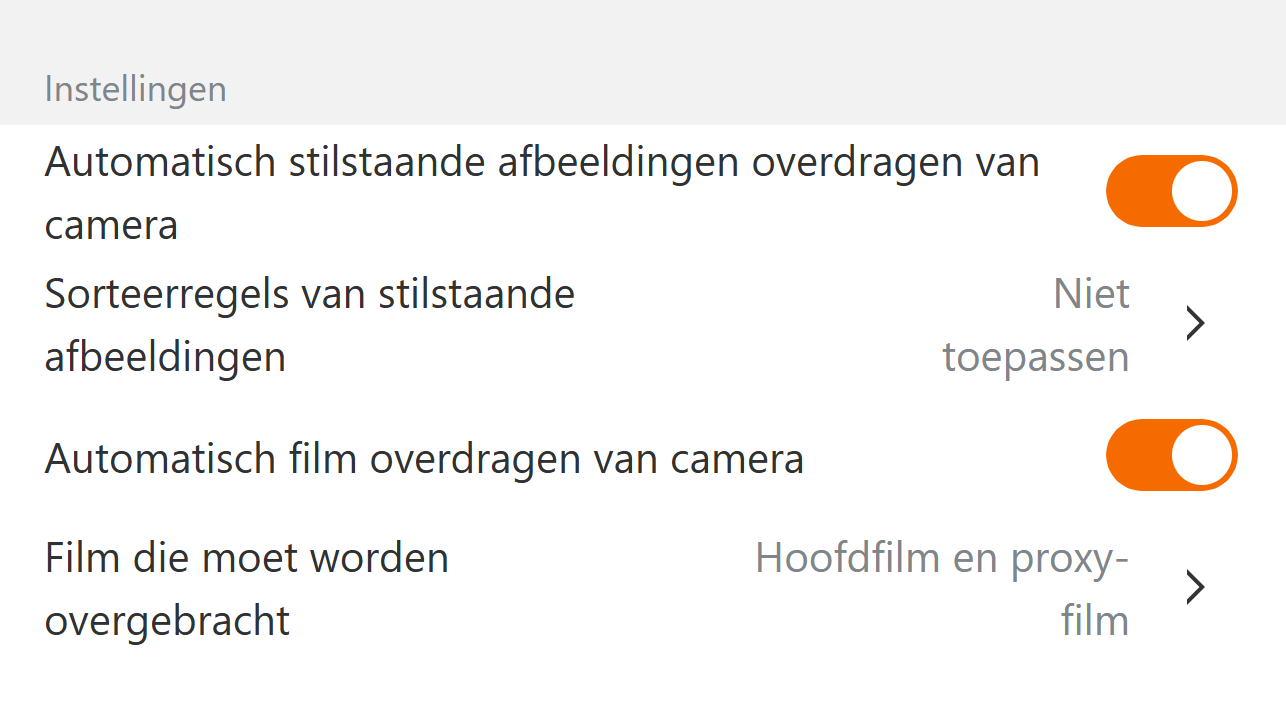Open Sorteerregels chevron arrow
The image size is (1286, 707).
1194,324
